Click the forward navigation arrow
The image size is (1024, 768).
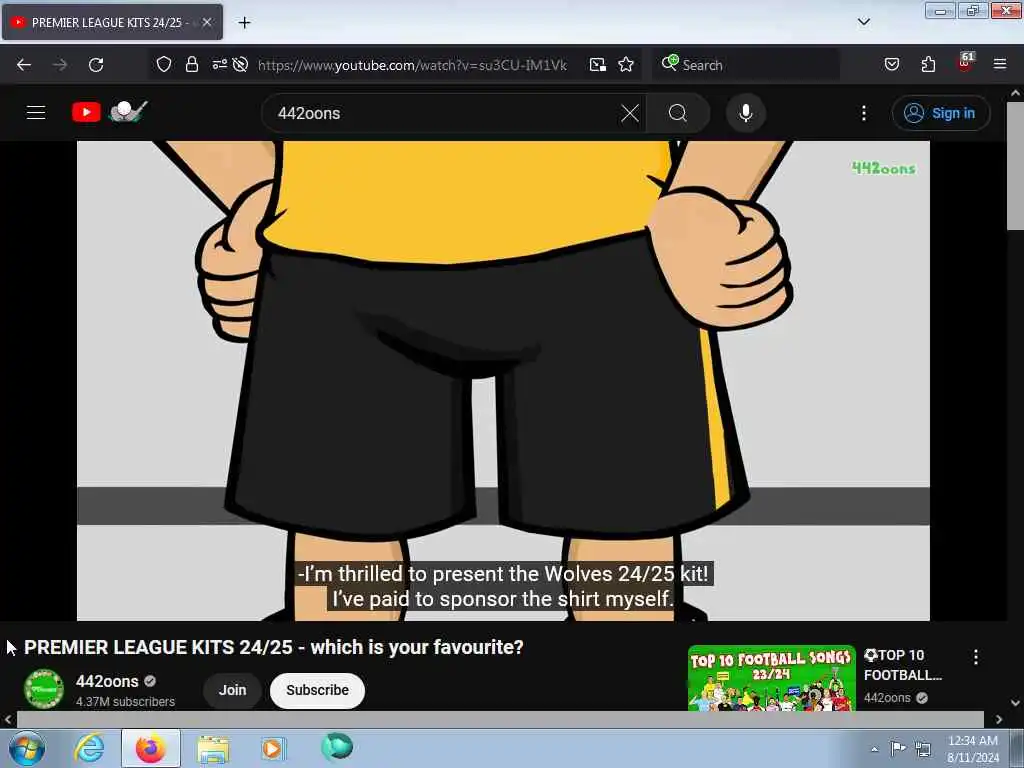60,65
